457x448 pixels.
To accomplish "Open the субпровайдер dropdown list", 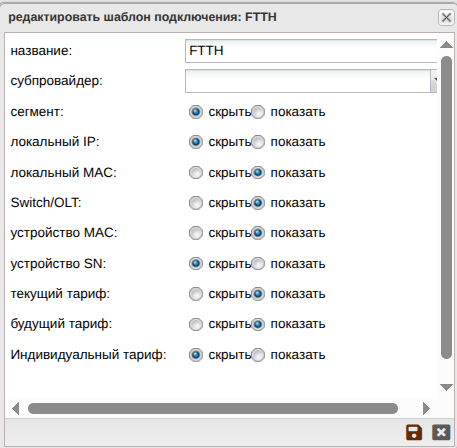I will pos(434,81).
